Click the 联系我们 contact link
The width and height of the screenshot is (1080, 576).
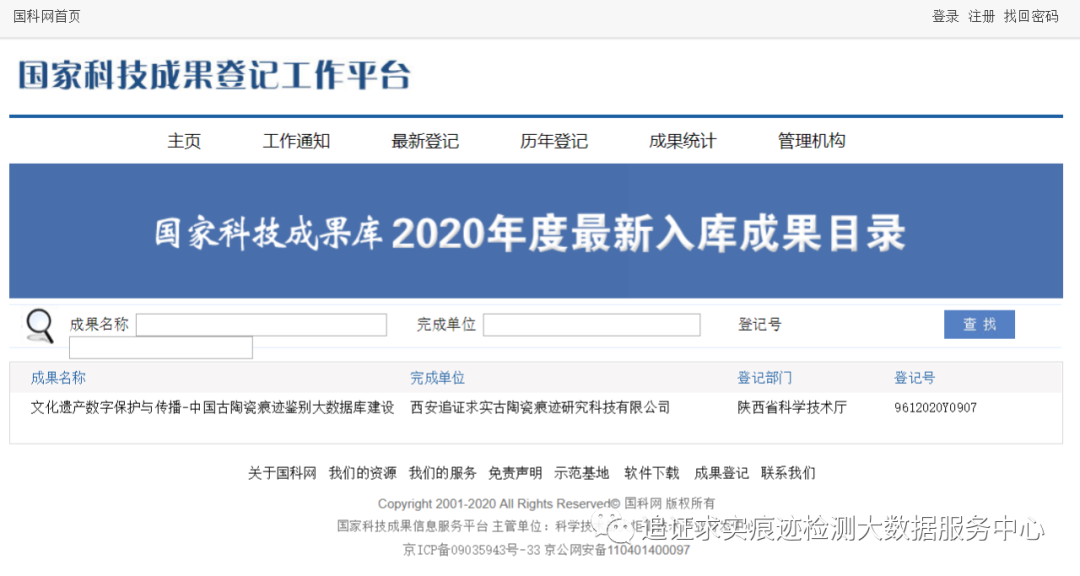(790, 472)
